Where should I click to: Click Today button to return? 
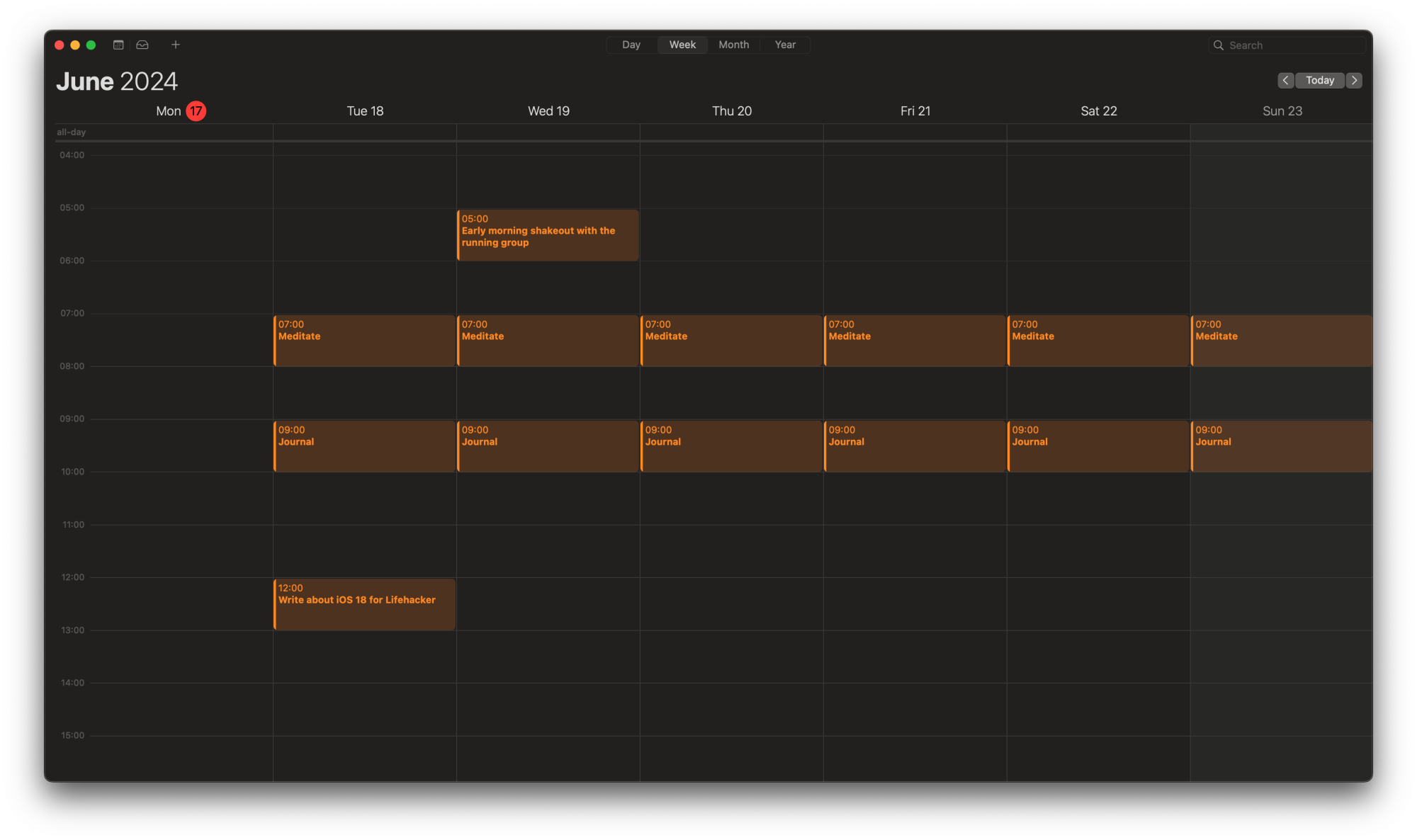pos(1320,80)
